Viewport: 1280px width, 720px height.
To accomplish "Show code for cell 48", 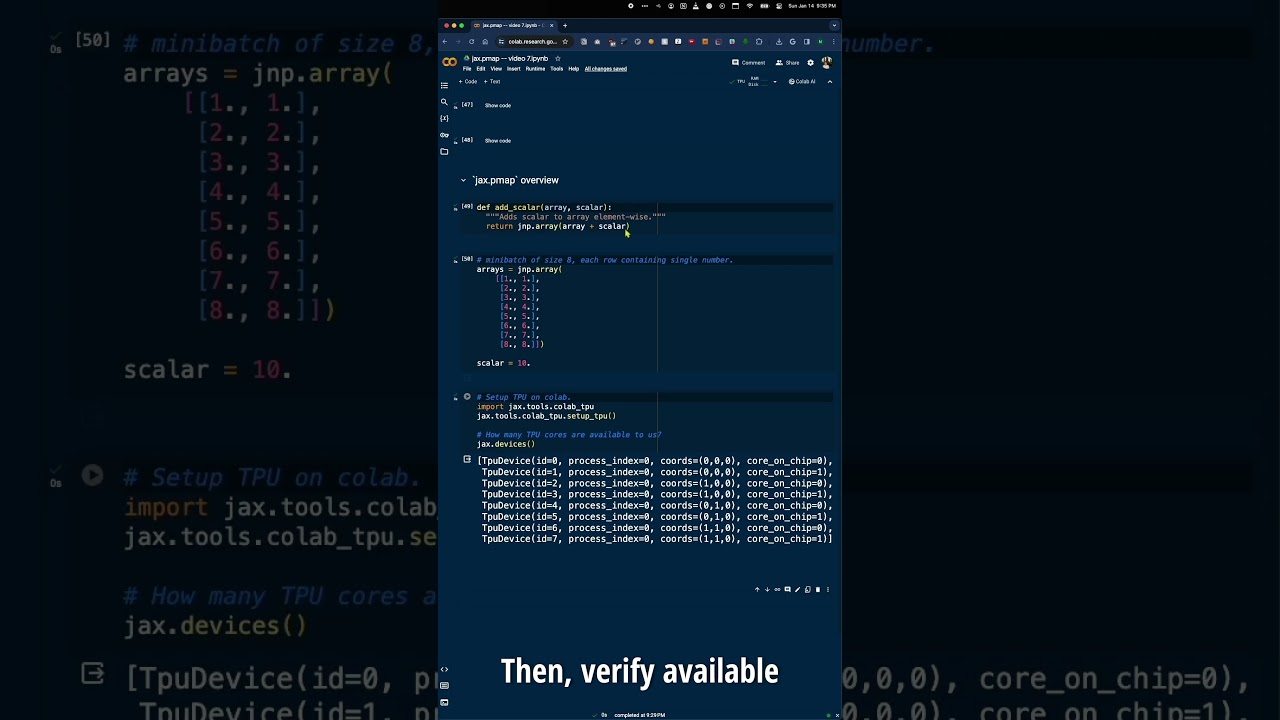I will [498, 141].
